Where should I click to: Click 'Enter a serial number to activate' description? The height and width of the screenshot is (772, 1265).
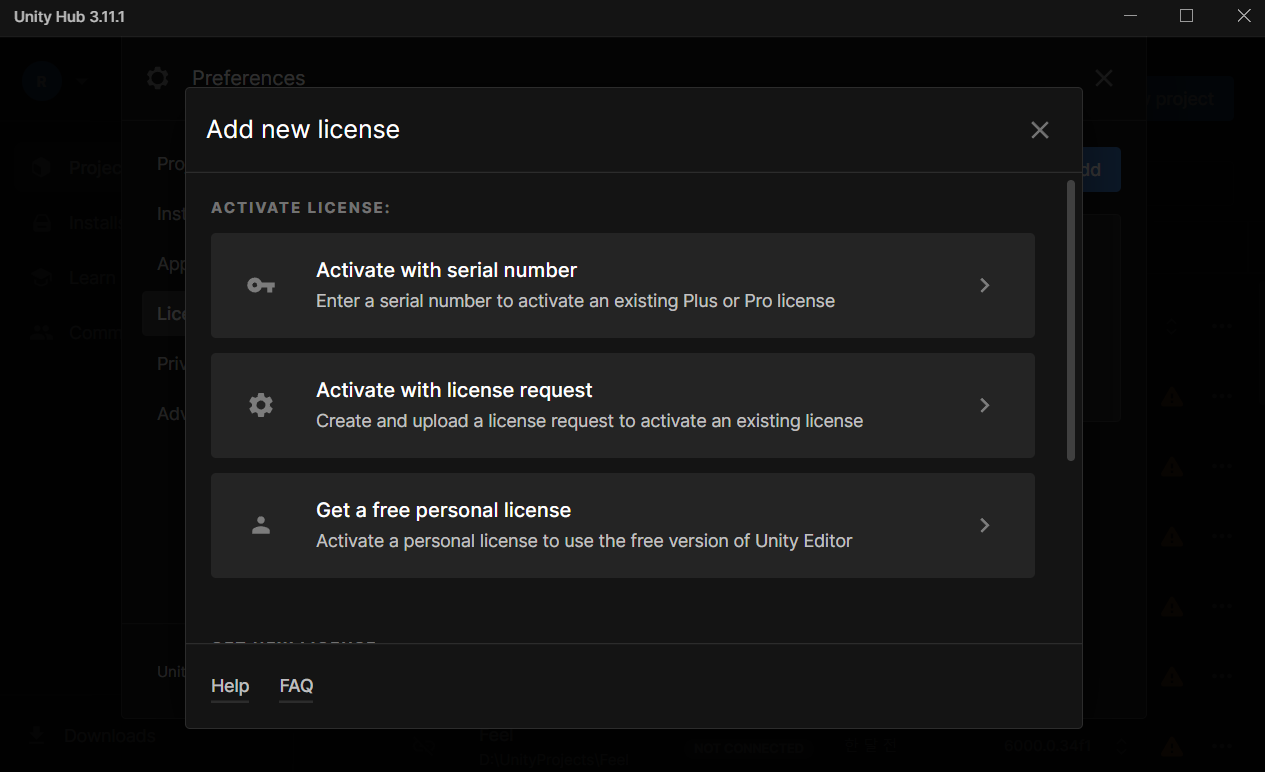[x=575, y=301]
